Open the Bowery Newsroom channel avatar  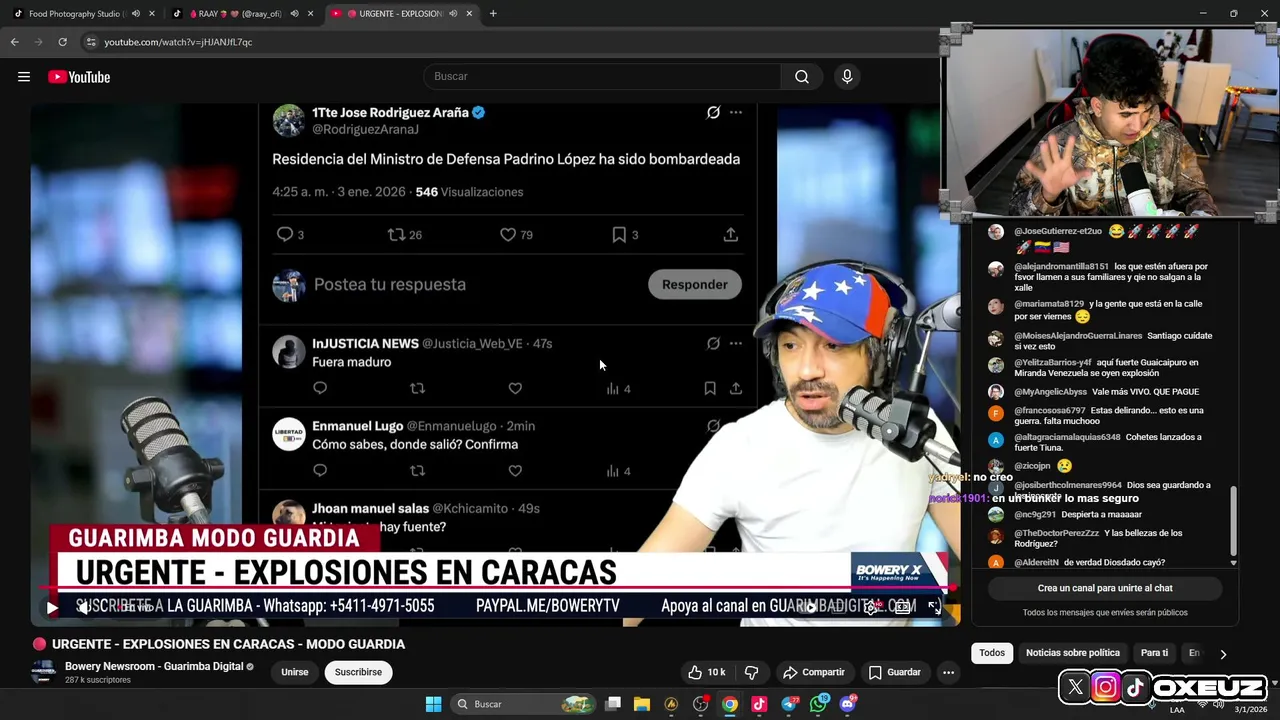(43, 672)
